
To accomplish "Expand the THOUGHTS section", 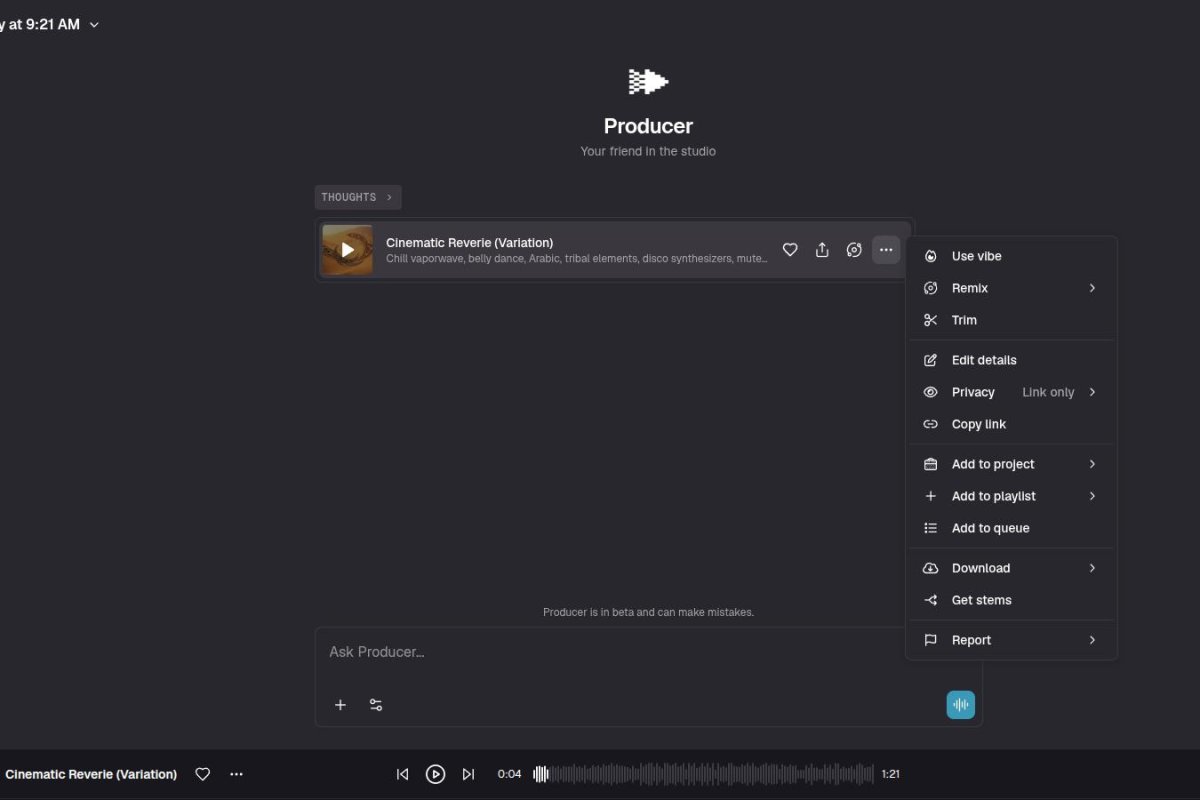I will [357, 197].
